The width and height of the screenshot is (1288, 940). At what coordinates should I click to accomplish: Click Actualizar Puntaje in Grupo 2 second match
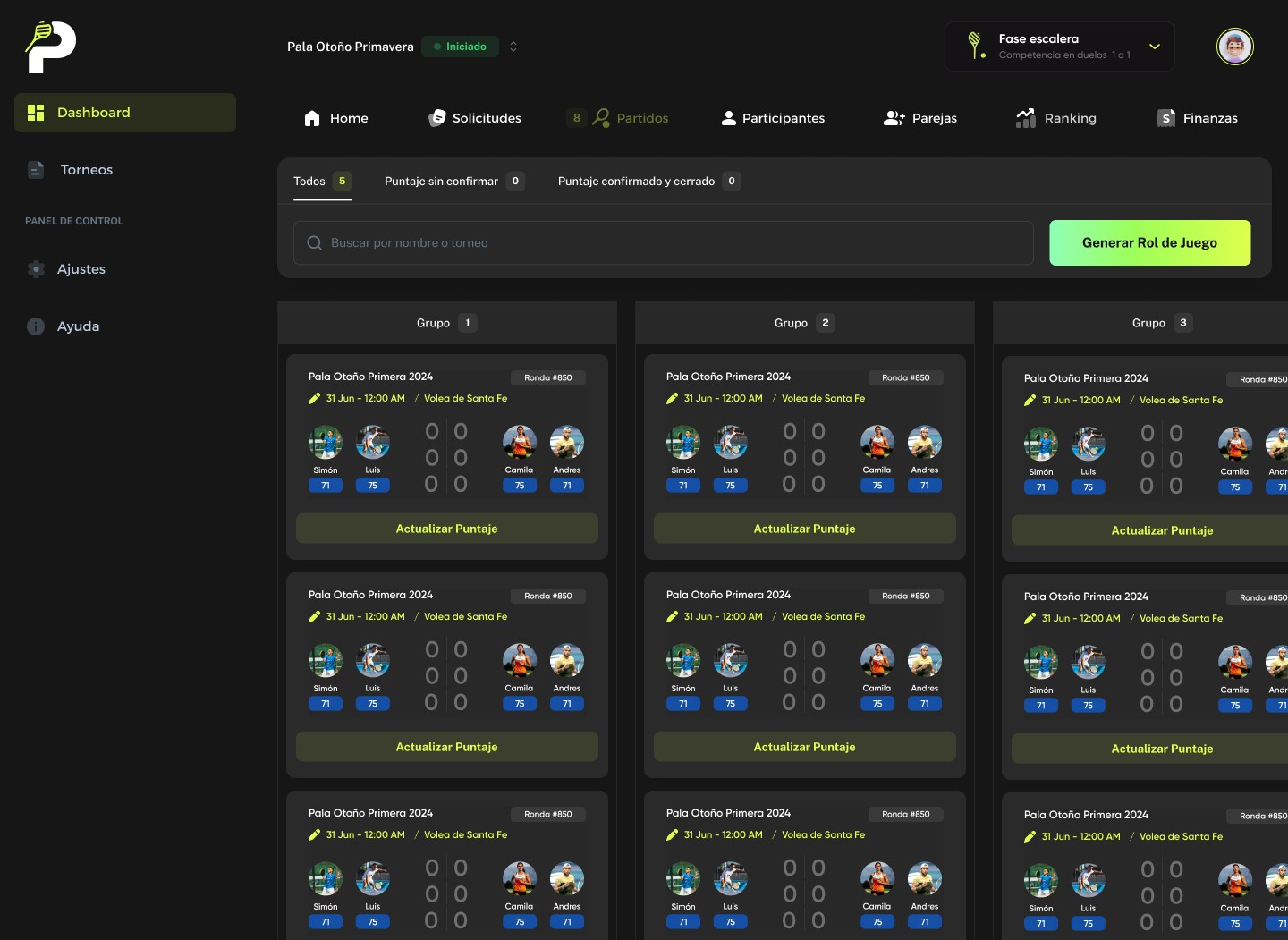805,747
